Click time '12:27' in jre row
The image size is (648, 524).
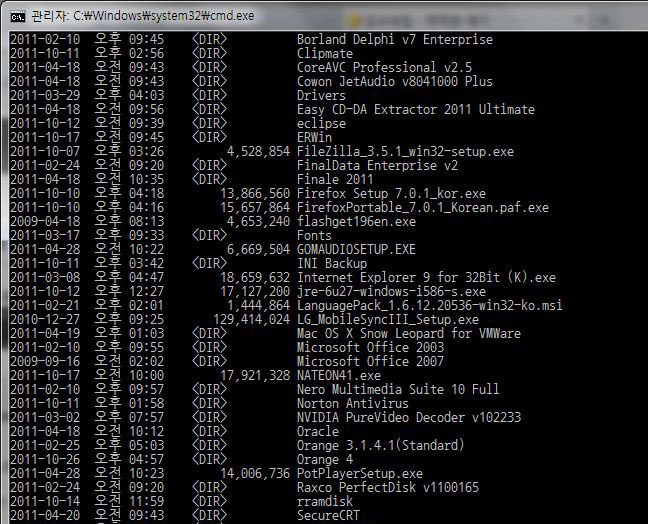(146, 292)
